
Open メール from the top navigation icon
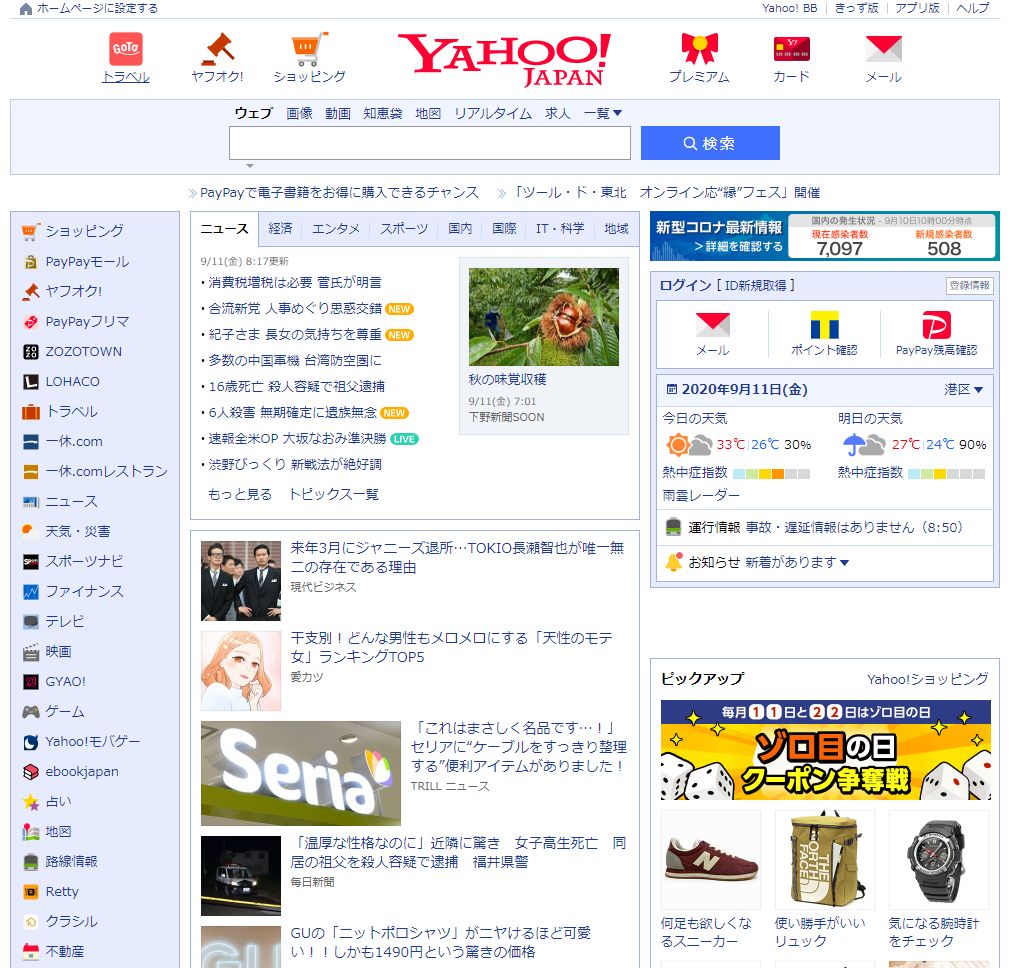883,46
